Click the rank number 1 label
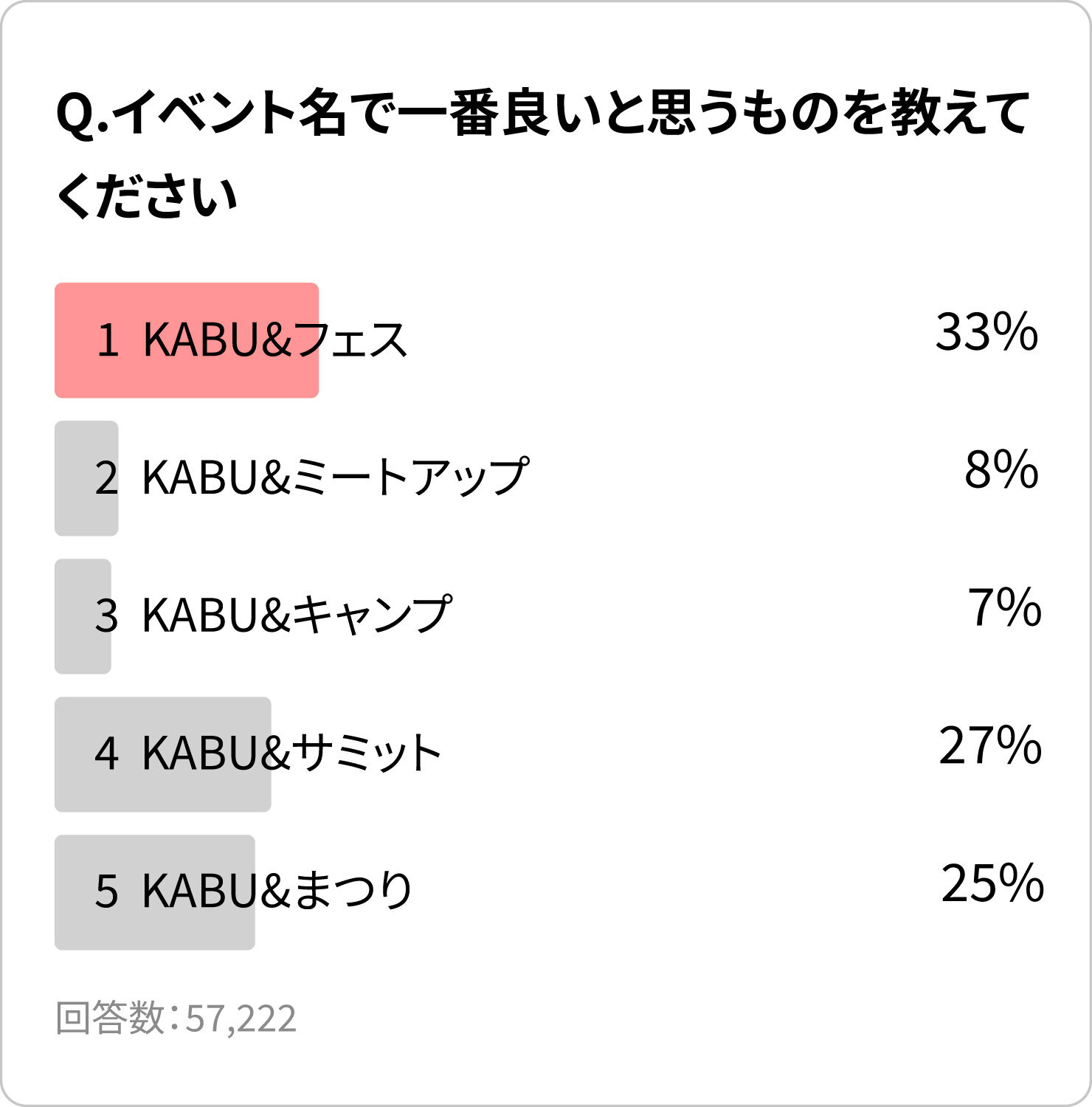The height and width of the screenshot is (1107, 1092). click(108, 340)
